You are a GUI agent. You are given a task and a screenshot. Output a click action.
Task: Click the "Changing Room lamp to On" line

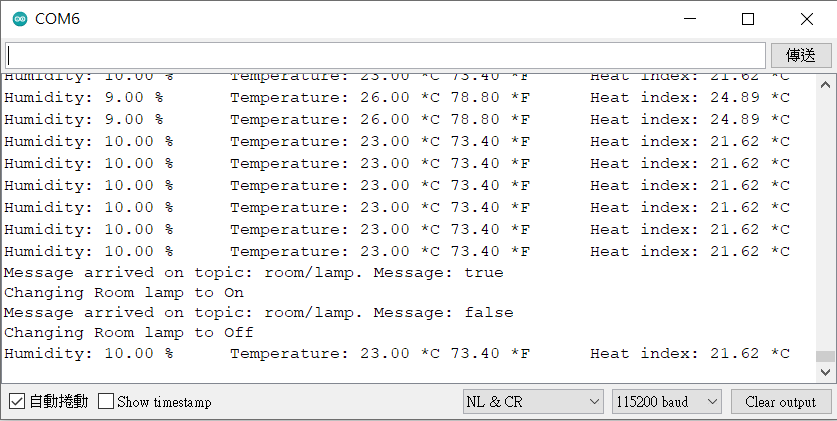[x=124, y=293]
